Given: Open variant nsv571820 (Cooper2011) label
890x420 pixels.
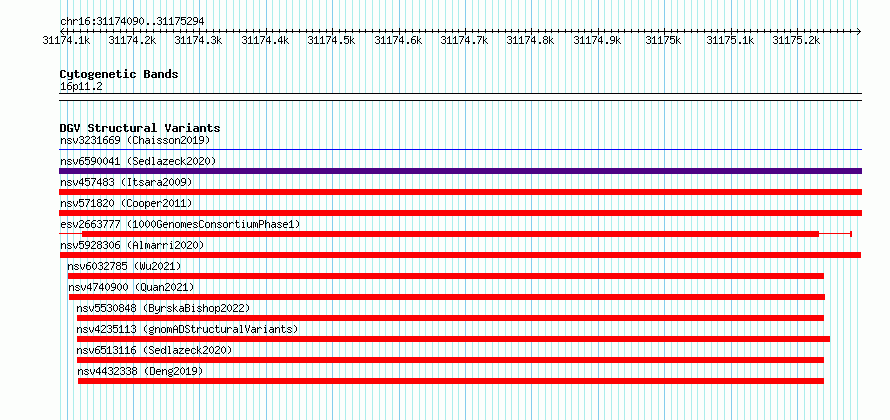Looking at the screenshot, I should coord(126,203).
